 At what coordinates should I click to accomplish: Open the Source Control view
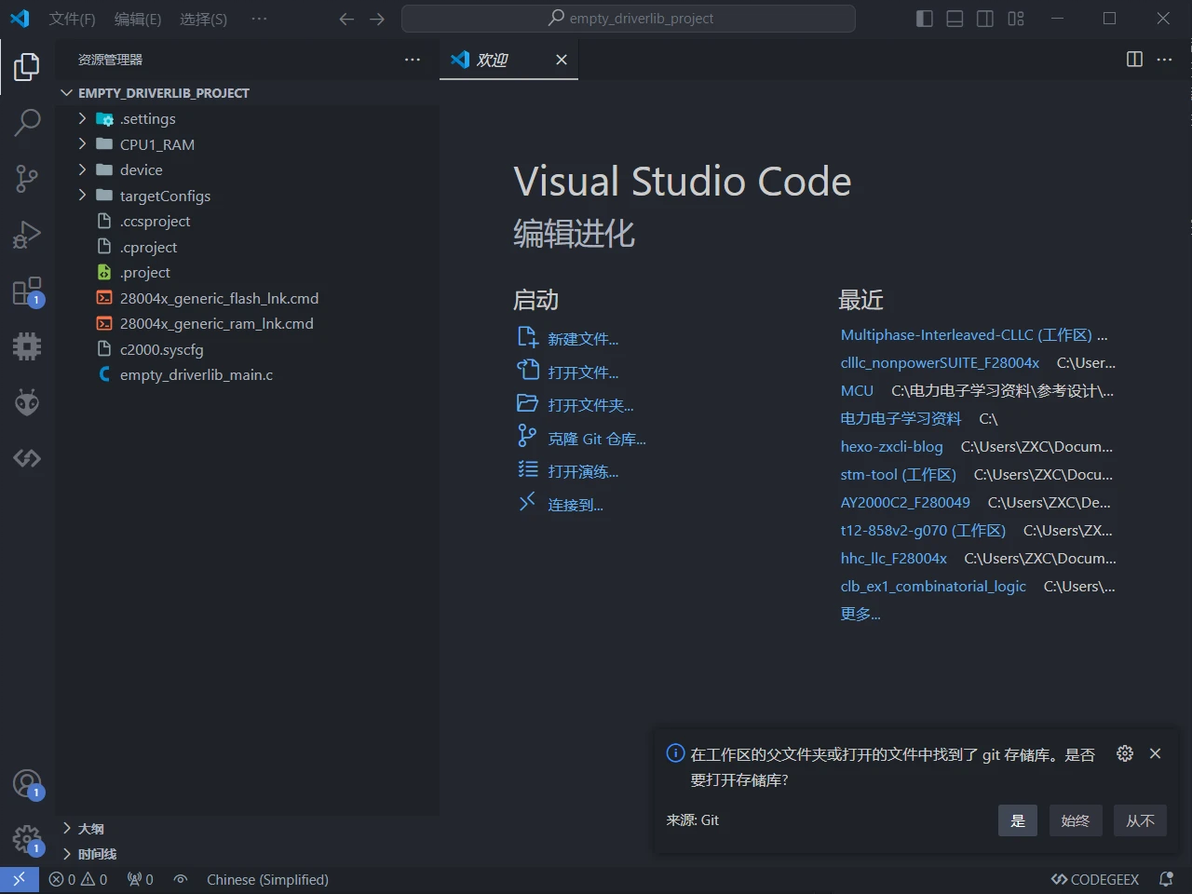pos(27,179)
